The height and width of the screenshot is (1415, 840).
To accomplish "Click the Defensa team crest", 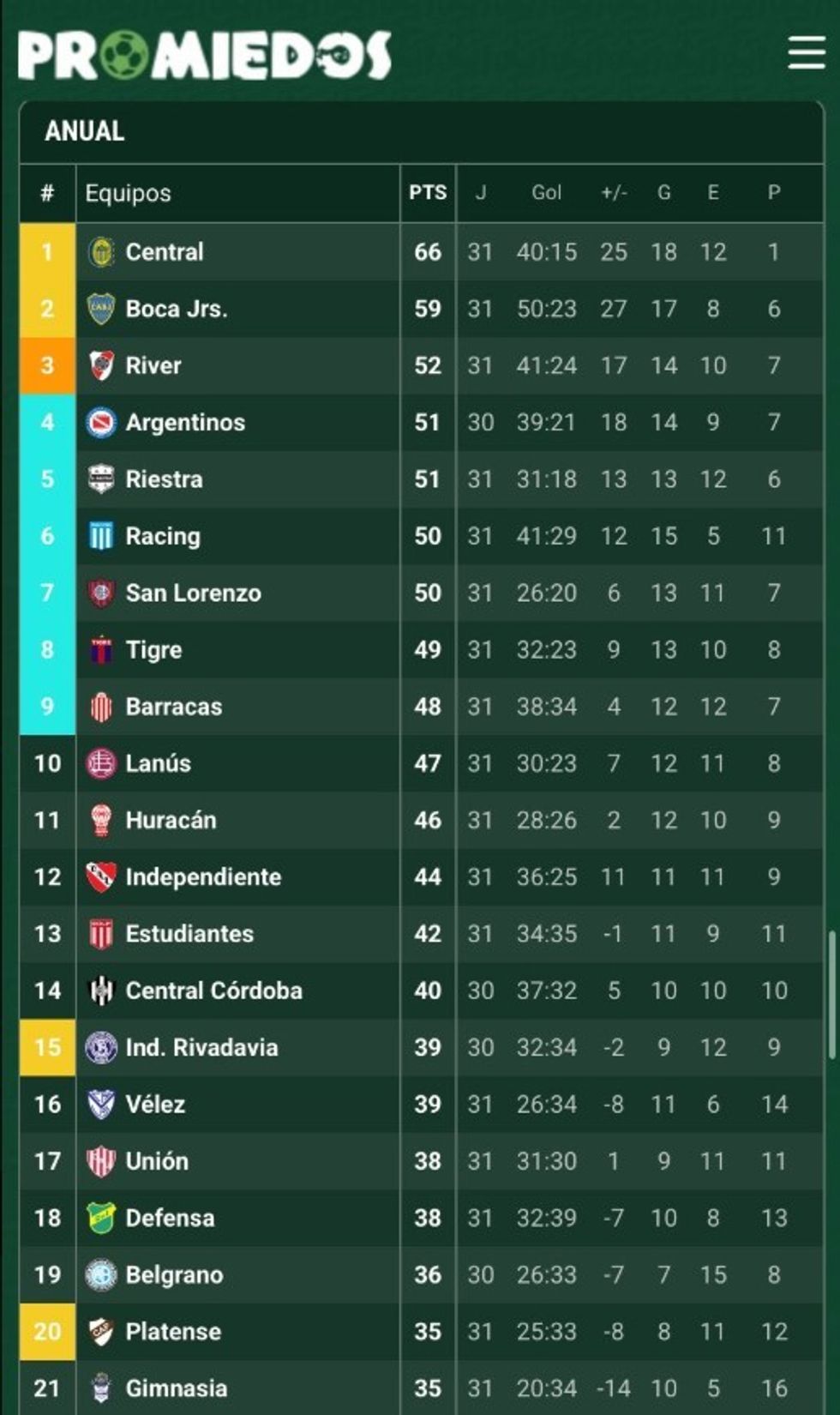I will click(101, 1218).
